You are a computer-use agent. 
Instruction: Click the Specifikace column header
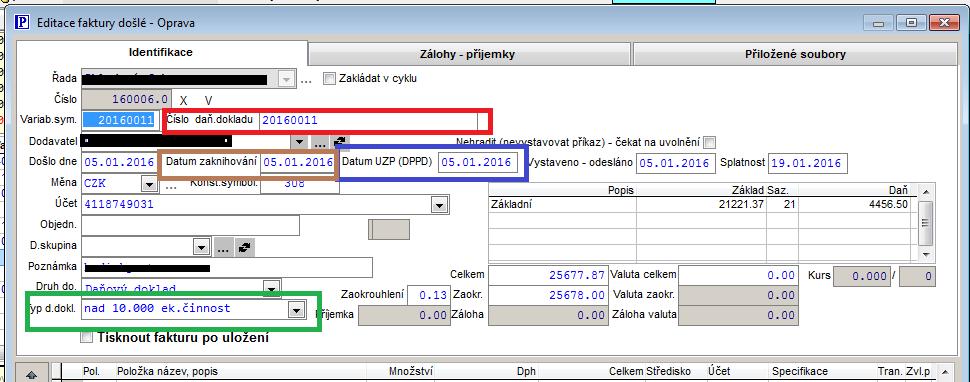(799, 371)
